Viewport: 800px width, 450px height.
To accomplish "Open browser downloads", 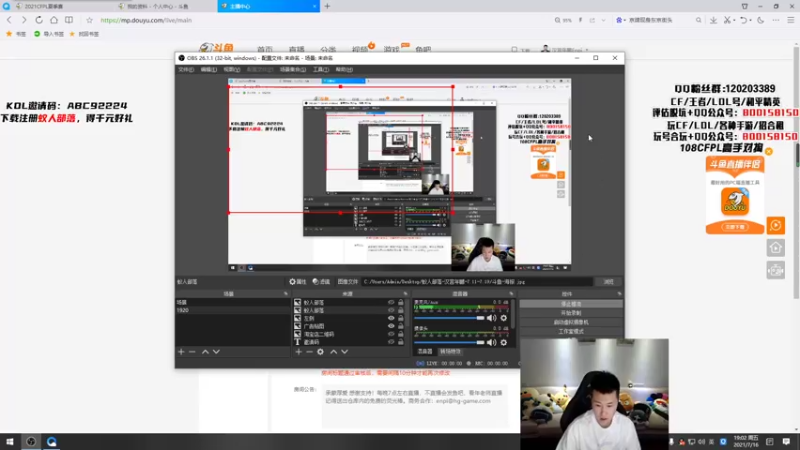I will (x=713, y=20).
